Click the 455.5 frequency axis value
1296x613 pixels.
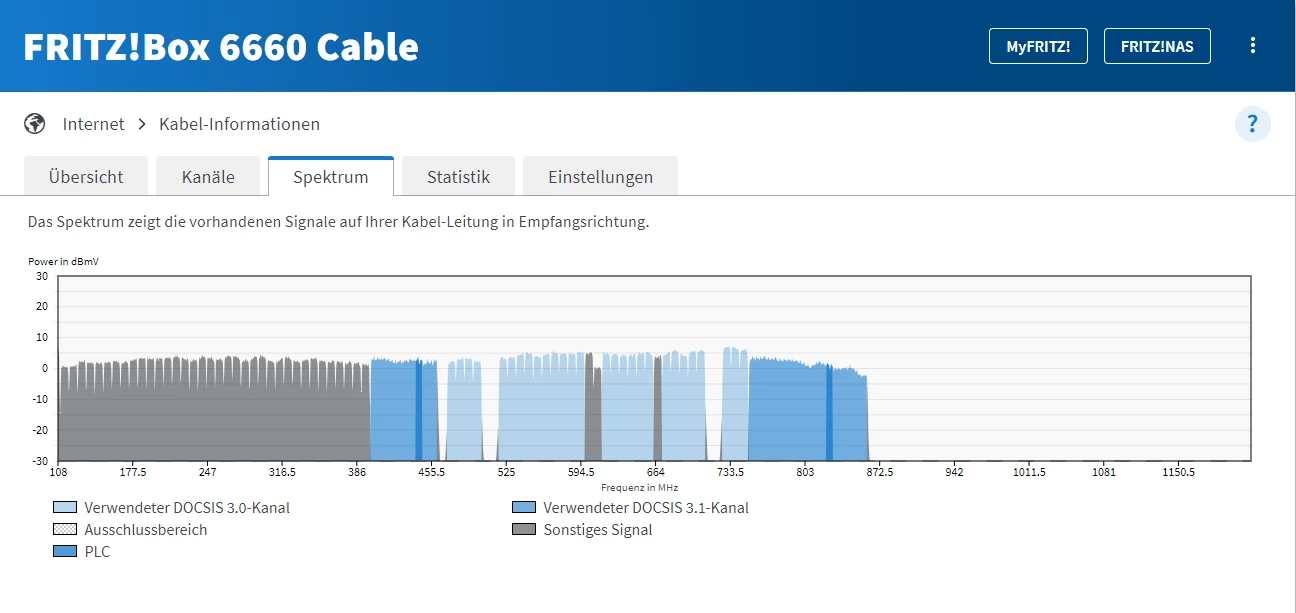click(432, 472)
